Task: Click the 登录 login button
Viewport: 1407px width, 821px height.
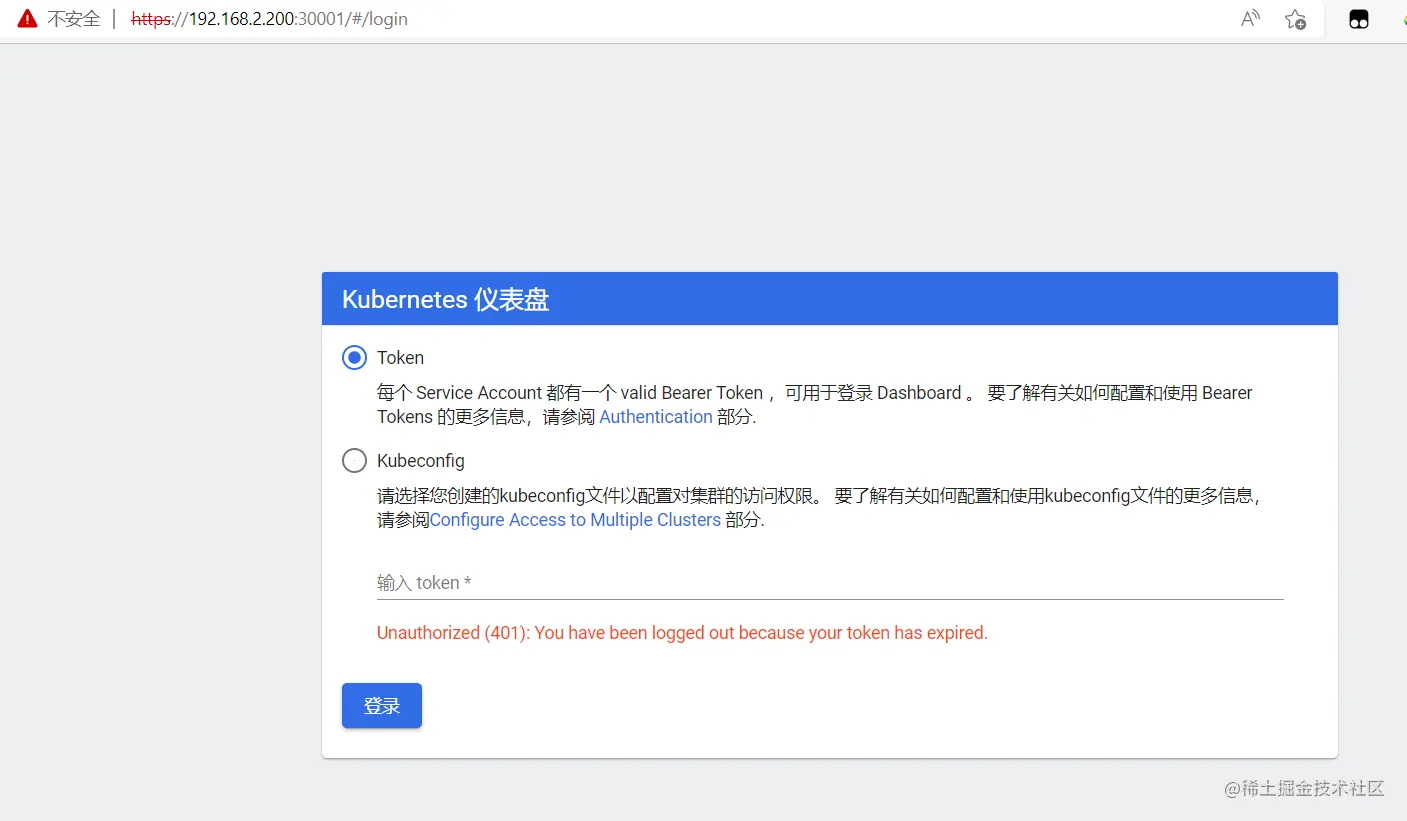Action: (382, 706)
